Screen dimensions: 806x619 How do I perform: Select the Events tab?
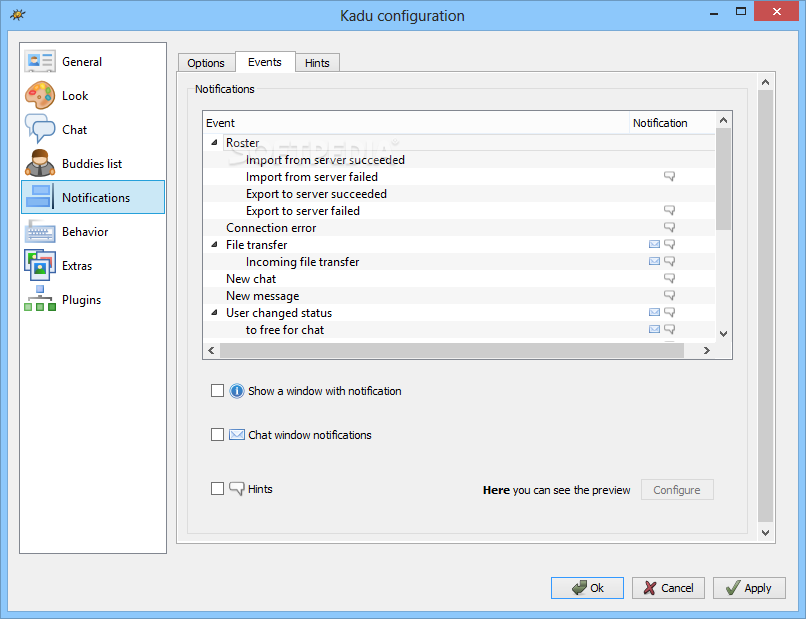(x=265, y=62)
